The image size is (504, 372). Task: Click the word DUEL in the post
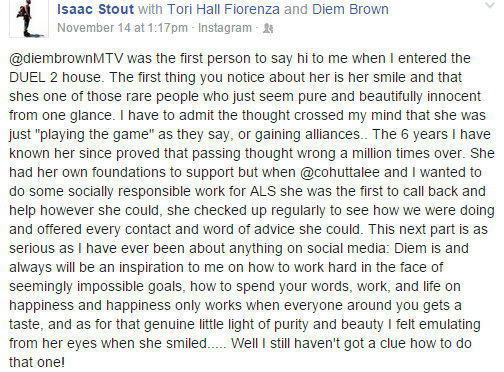pos(27,77)
